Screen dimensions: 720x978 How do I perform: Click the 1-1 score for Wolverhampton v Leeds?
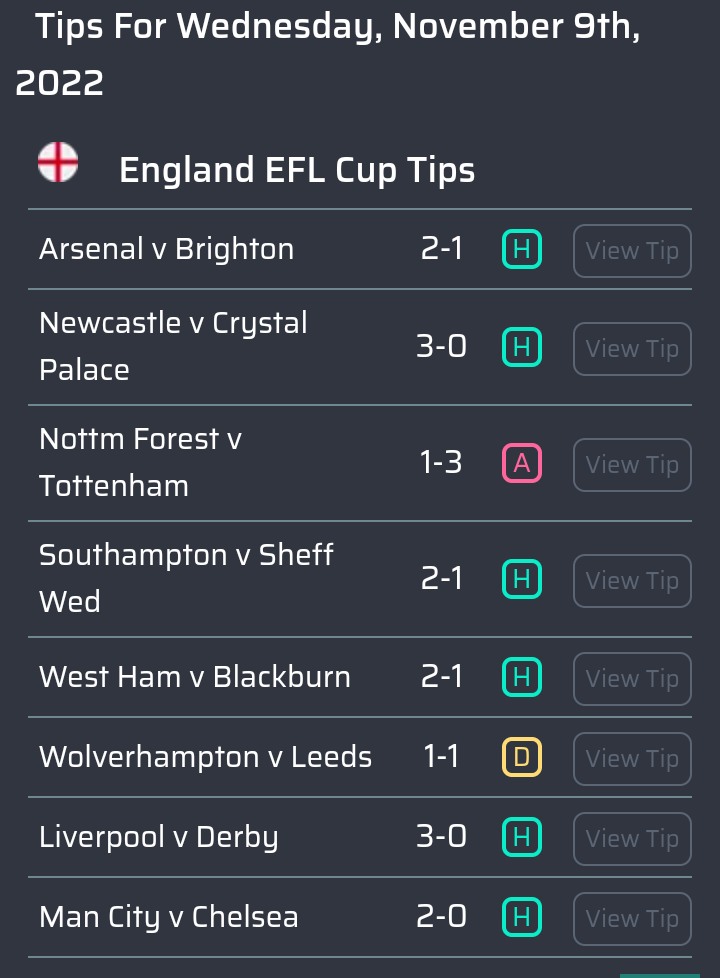click(x=441, y=757)
